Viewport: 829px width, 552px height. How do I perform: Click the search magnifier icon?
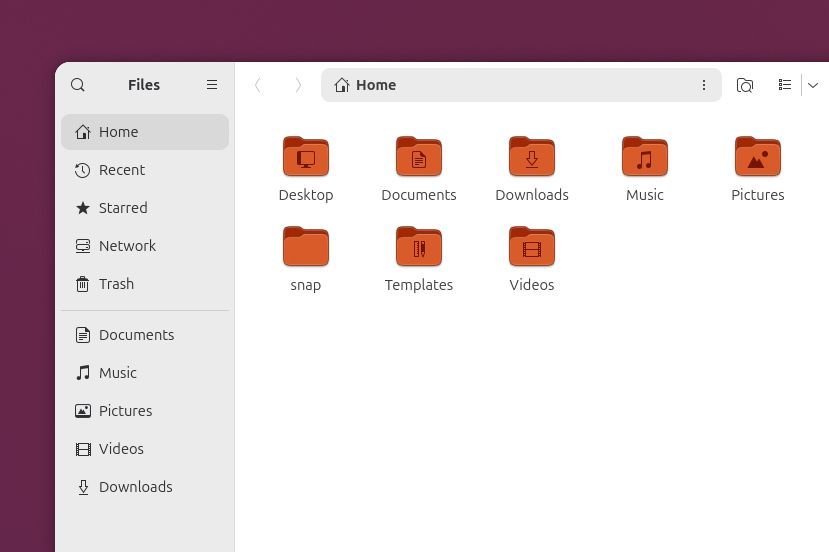(78, 85)
